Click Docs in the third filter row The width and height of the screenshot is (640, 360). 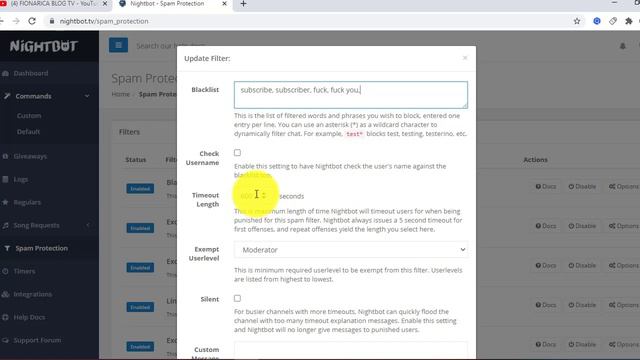(546, 265)
